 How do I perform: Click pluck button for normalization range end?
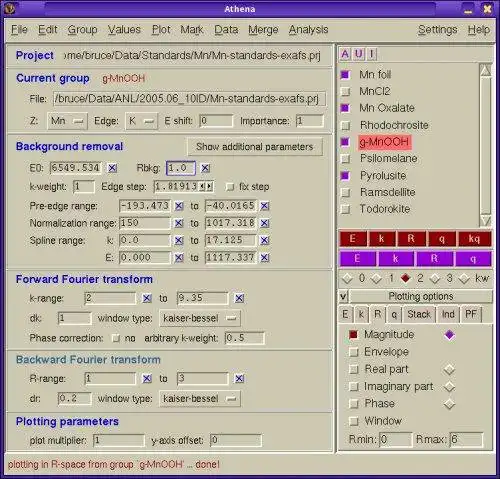point(265,223)
